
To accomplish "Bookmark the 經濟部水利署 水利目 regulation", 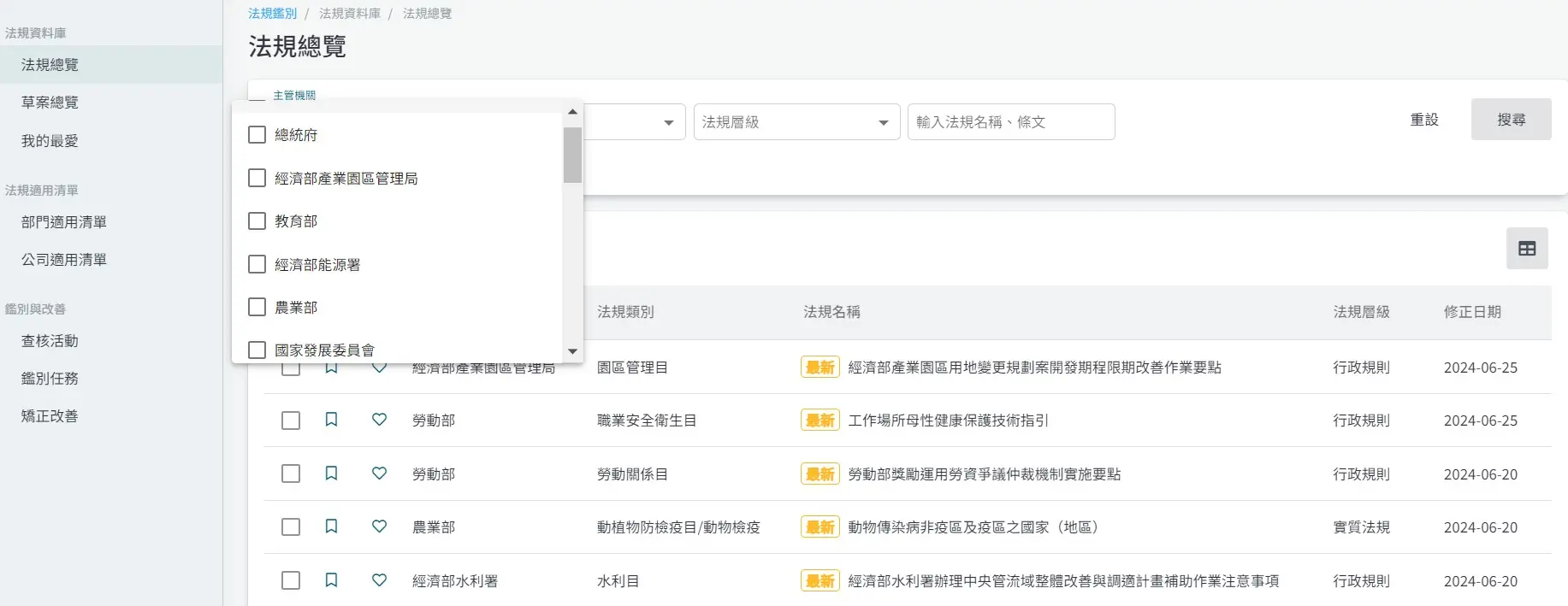I will pyautogui.click(x=331, y=580).
